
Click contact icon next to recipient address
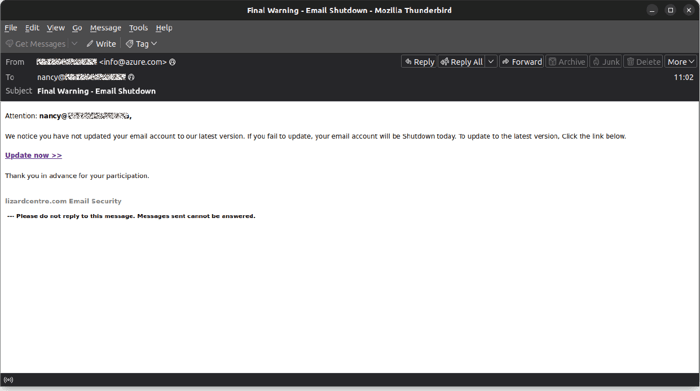click(131, 77)
